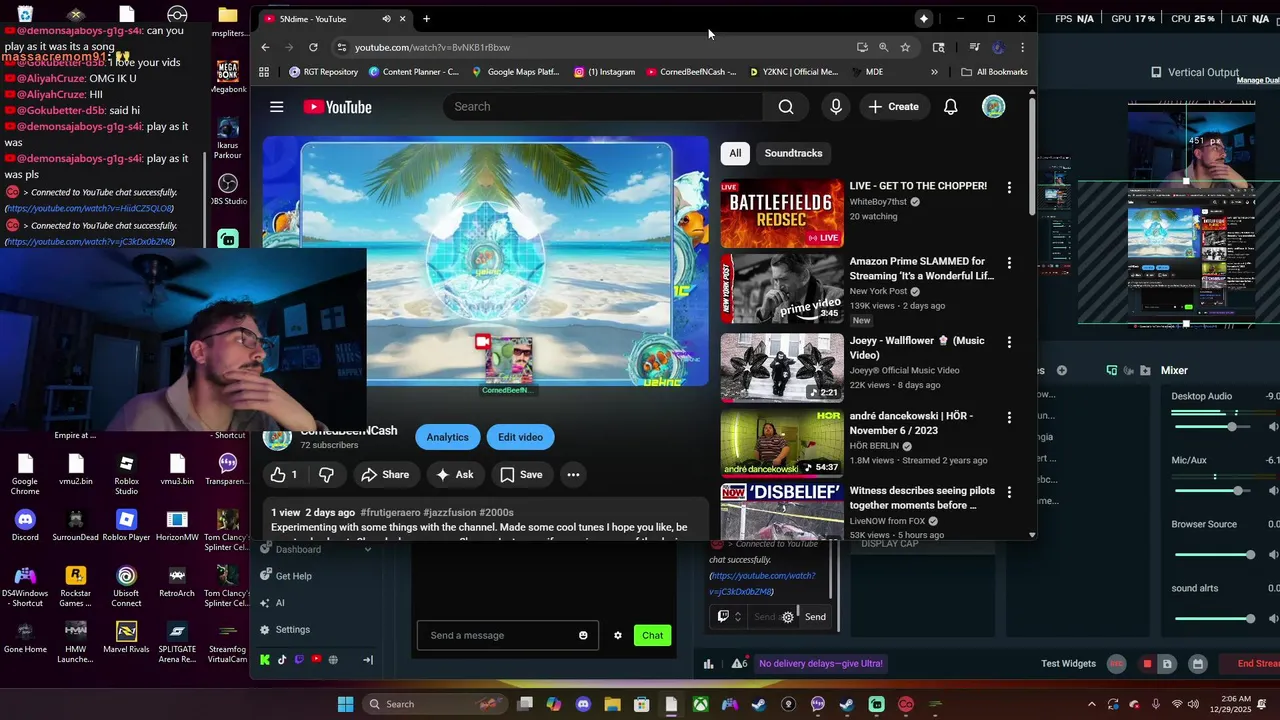This screenshot has height=720, width=1280.
Task: Open options for Battlefield Redsec video
Action: pyautogui.click(x=1009, y=187)
